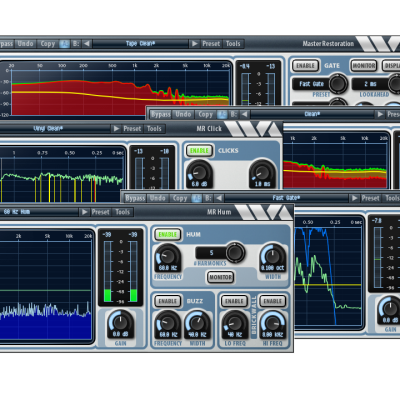Open Preset menu in Fast Gate* window

pyautogui.click(x=371, y=198)
